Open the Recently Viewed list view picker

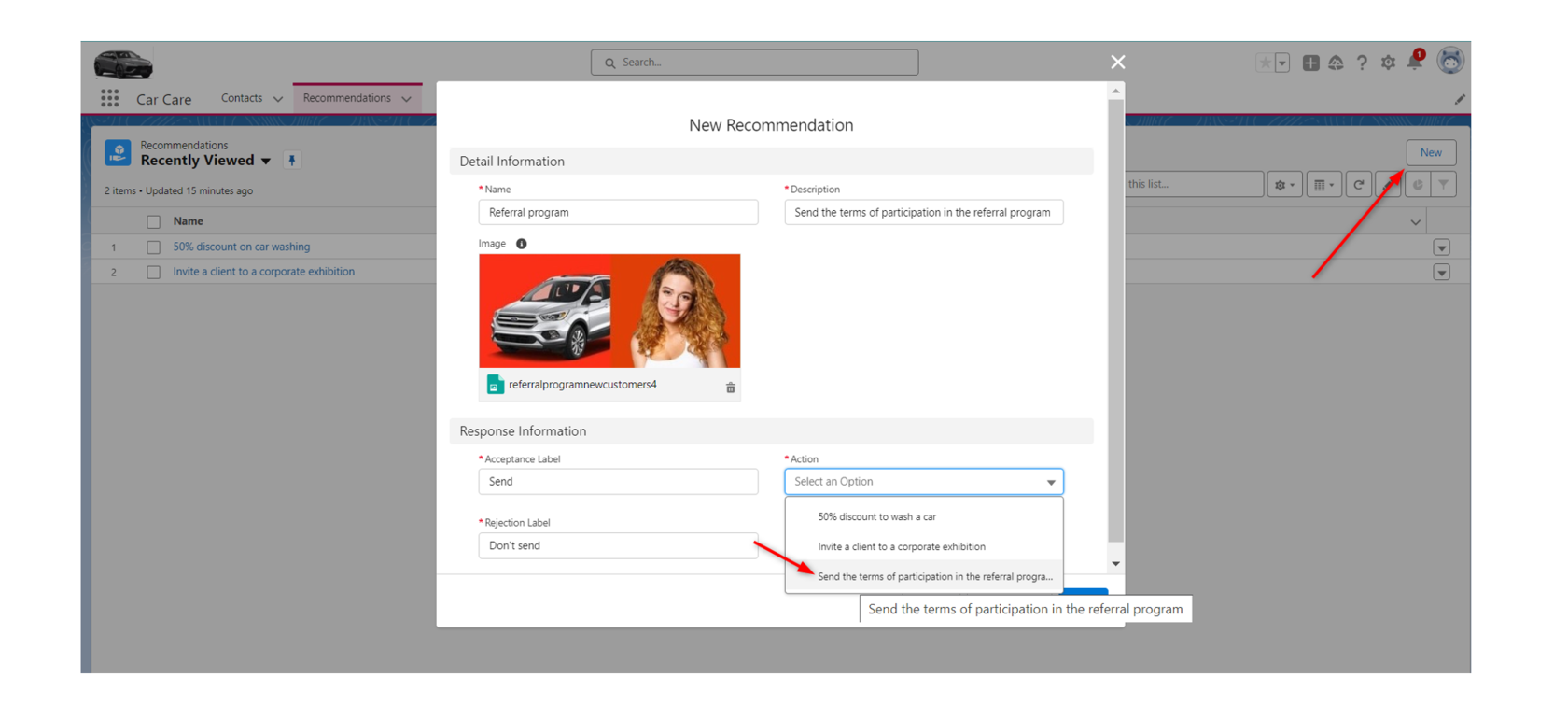[266, 162]
